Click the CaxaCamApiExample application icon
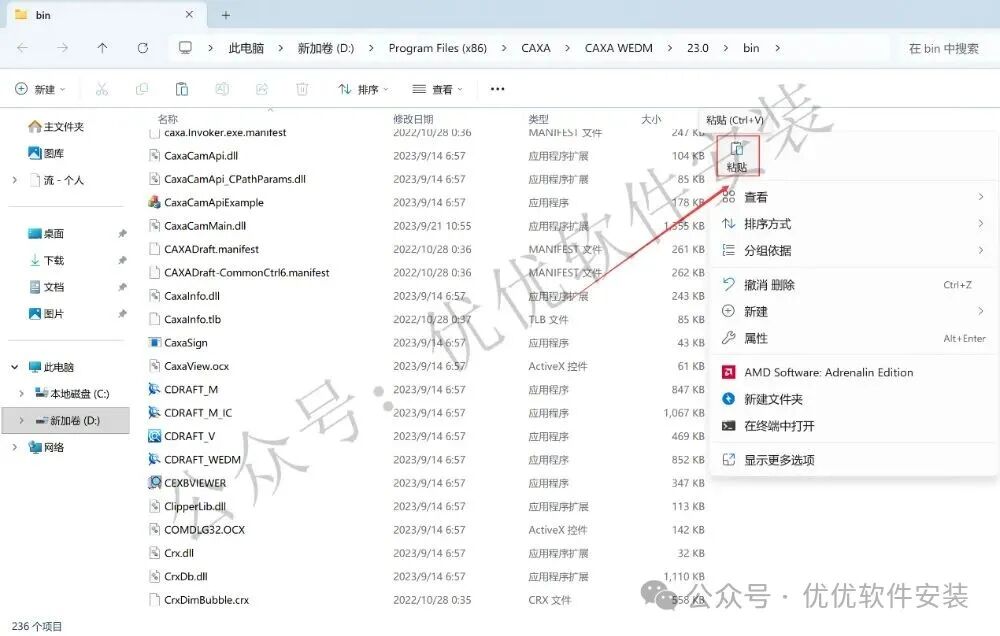The width and height of the screenshot is (1000, 636). pyautogui.click(x=154, y=202)
